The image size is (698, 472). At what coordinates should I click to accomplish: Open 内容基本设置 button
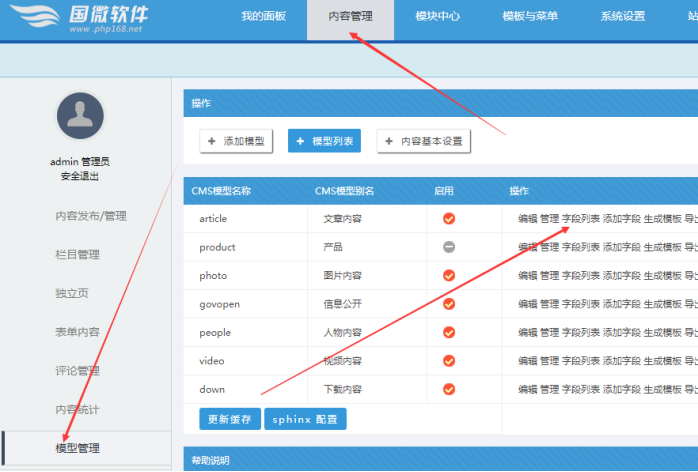[423, 142]
